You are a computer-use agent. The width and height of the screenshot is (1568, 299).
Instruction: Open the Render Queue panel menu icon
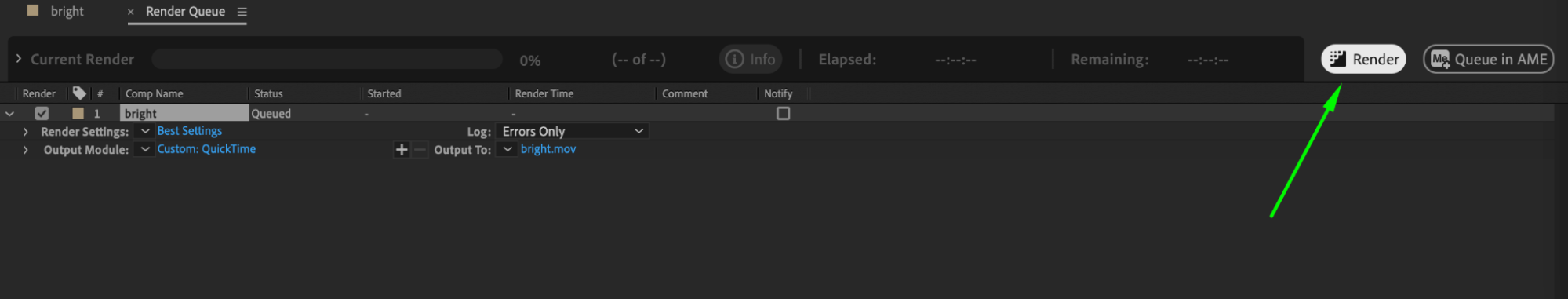tap(242, 12)
